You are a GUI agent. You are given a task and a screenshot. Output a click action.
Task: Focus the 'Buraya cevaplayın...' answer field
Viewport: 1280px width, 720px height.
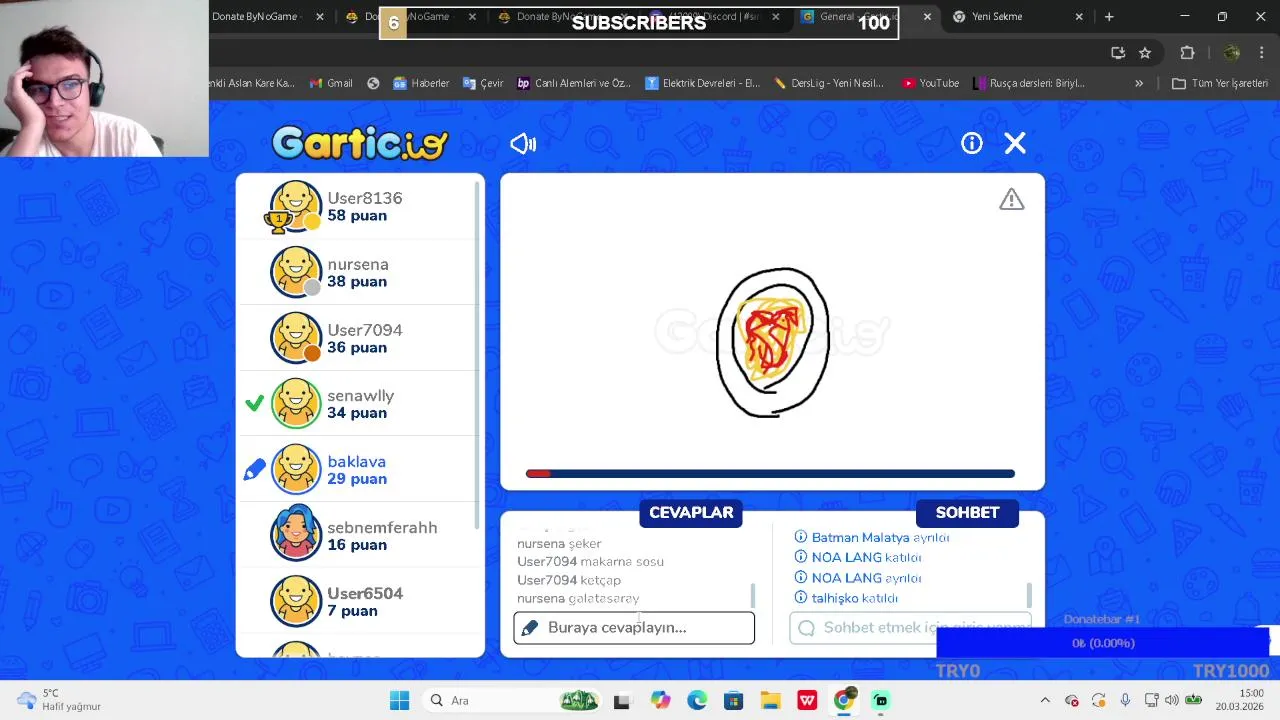[634, 628]
